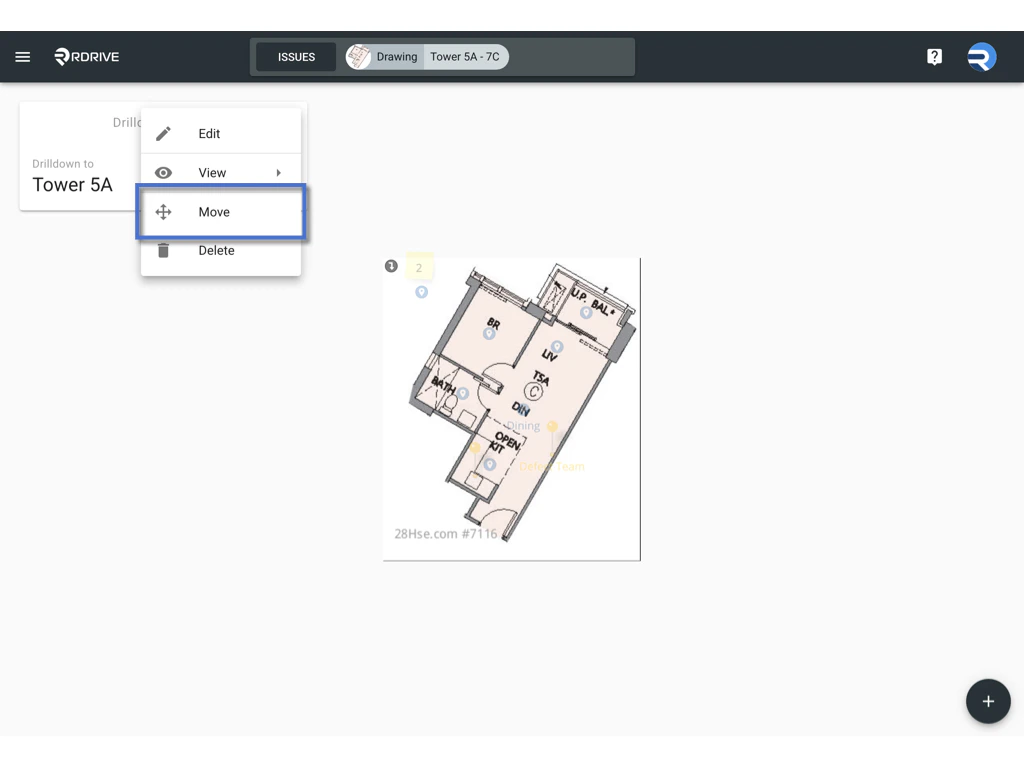Open the Tower 5A - 7C tab
This screenshot has height=768, width=1024.
coord(464,56)
